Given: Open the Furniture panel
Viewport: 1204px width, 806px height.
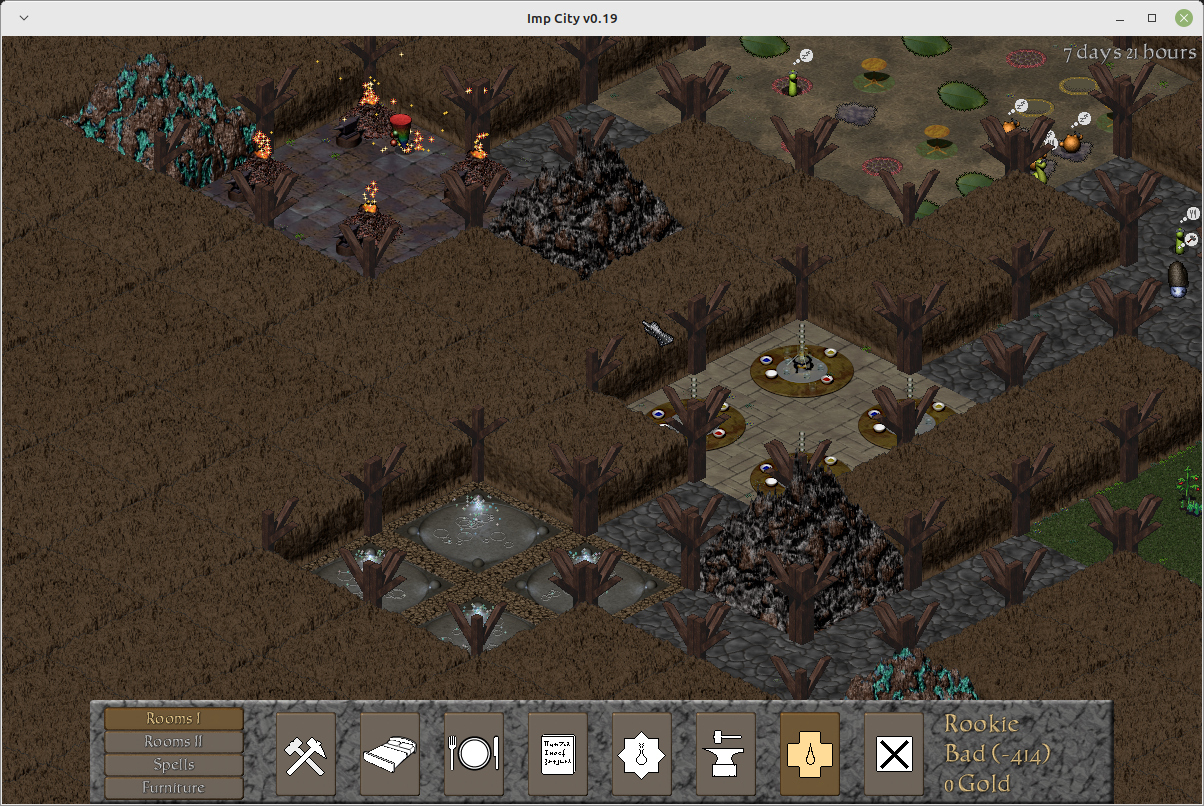Looking at the screenshot, I should tap(172, 785).
